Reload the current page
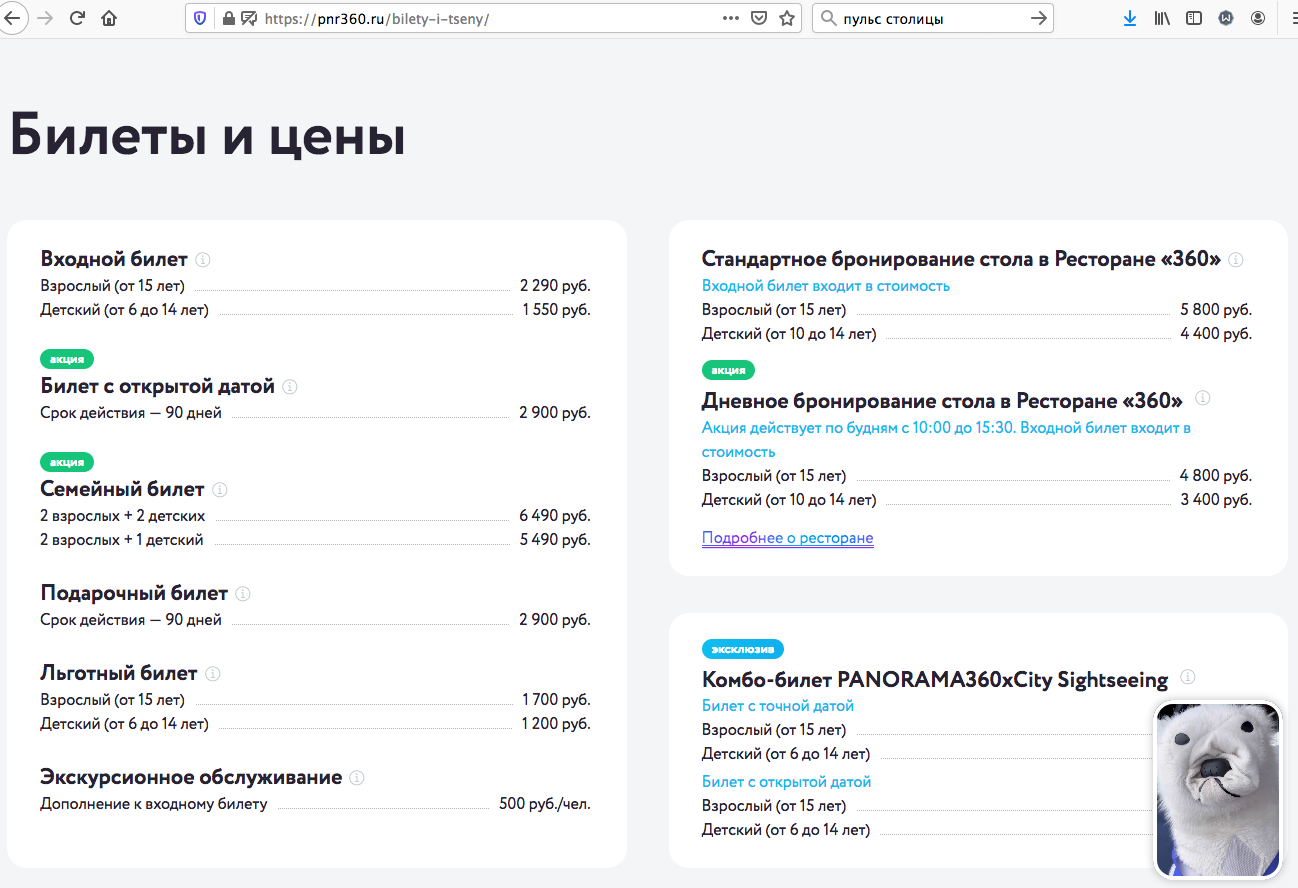 pos(77,18)
